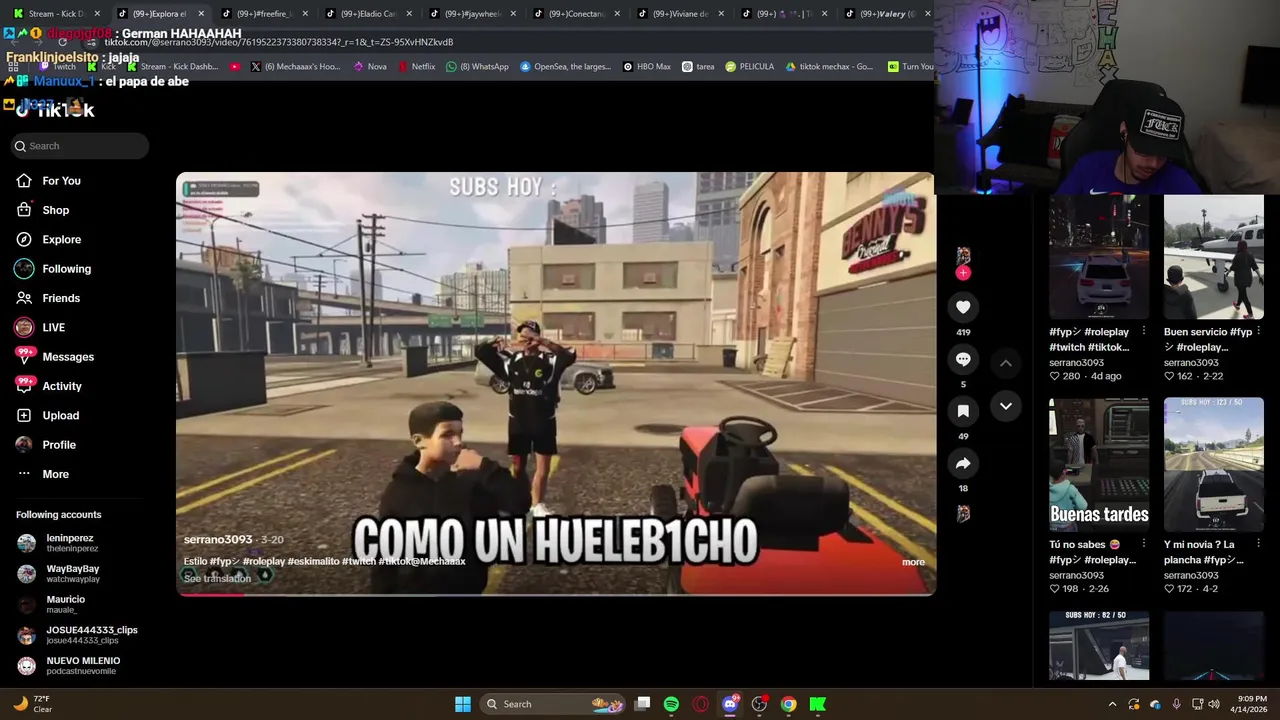This screenshot has height=720, width=1280.
Task: Open Kick app from taskbar
Action: coord(818,704)
